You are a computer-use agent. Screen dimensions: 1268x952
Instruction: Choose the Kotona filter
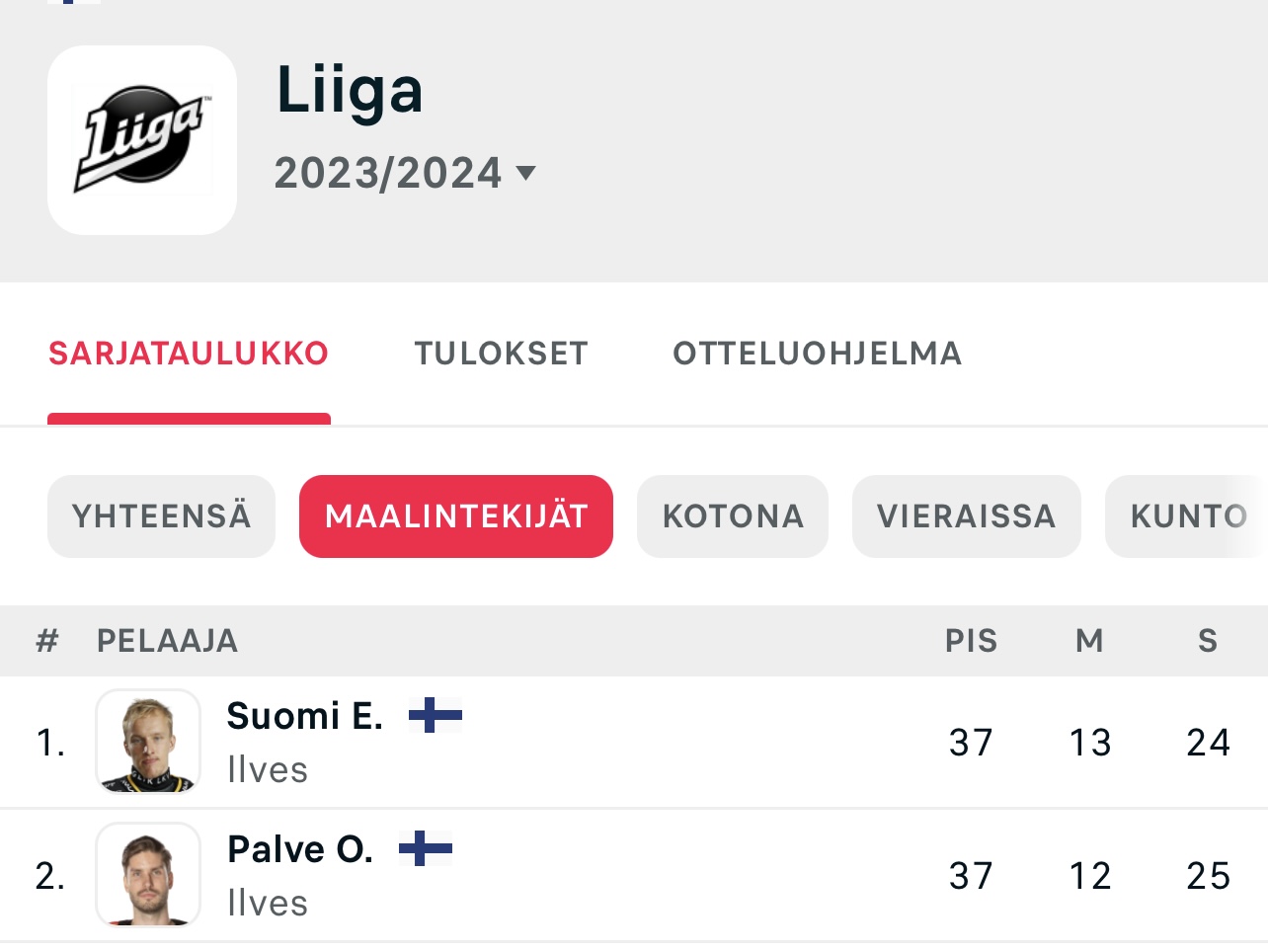[733, 516]
